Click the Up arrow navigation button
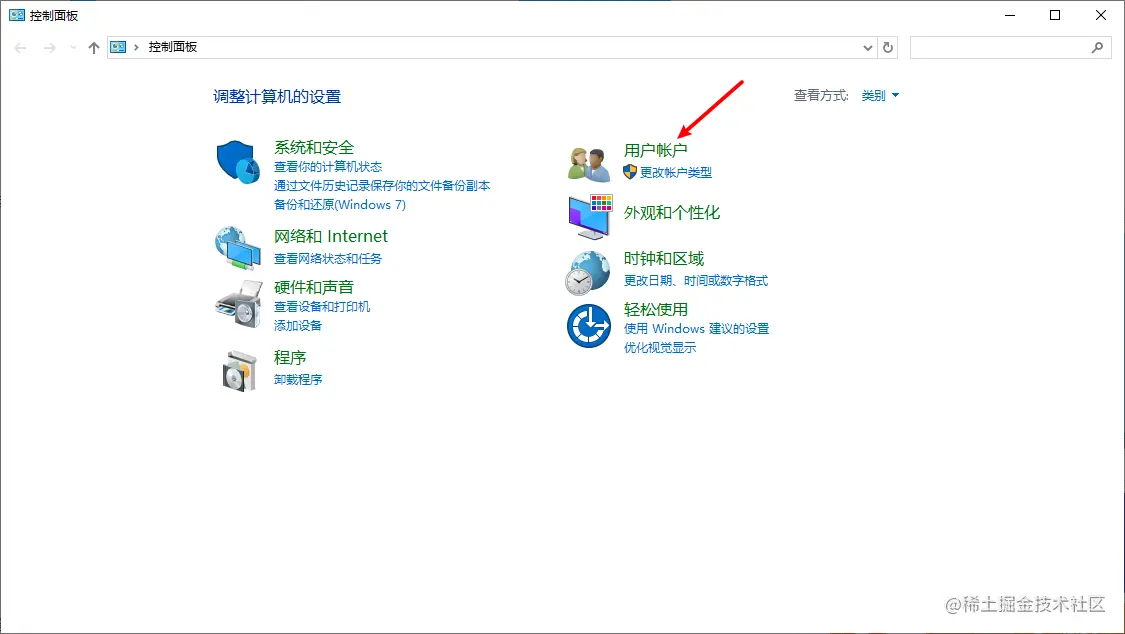This screenshot has width=1125, height=634. pyautogui.click(x=93, y=47)
